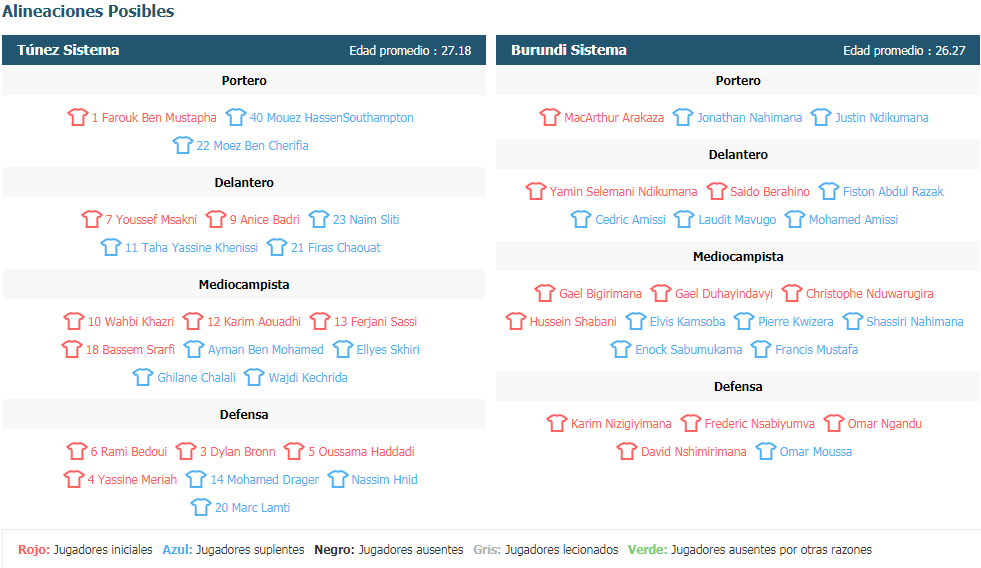Click the blue jersey icon beside Mouez Hassen
This screenshot has width=981, height=568.
[x=236, y=117]
